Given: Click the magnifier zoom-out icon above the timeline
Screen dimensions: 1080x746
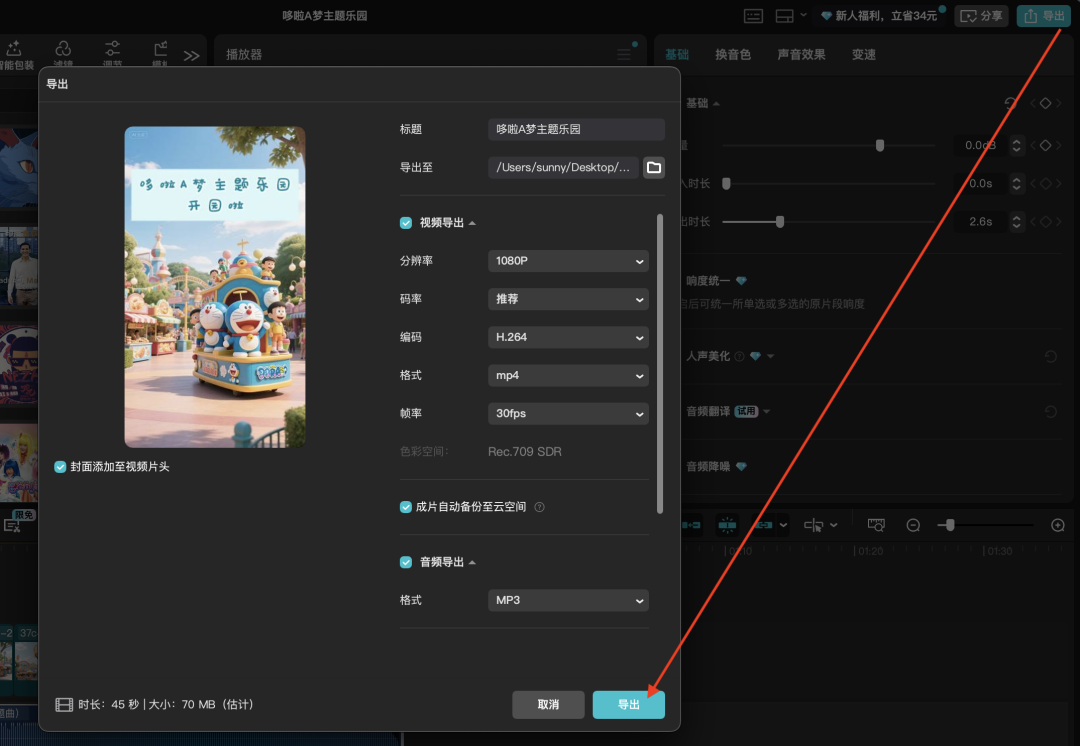Looking at the screenshot, I should pyautogui.click(x=913, y=524).
